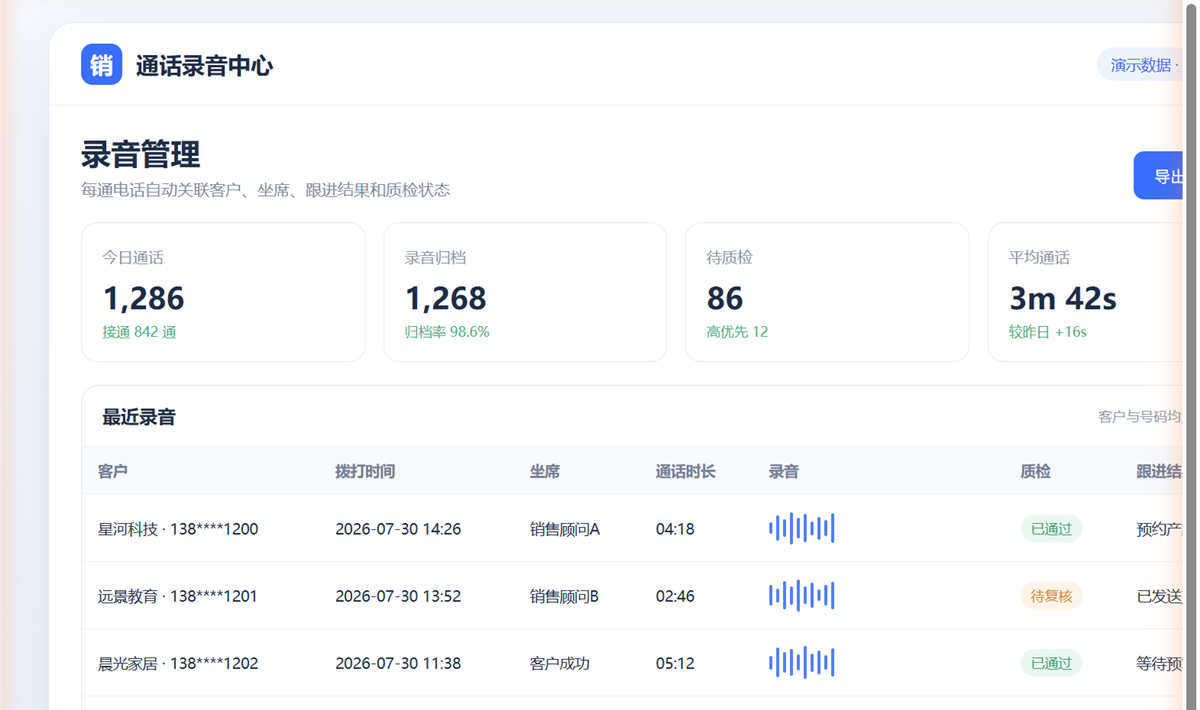This screenshot has width=1200, height=710.
Task: Click the agent name 销售顾问B
Action: click(x=564, y=596)
